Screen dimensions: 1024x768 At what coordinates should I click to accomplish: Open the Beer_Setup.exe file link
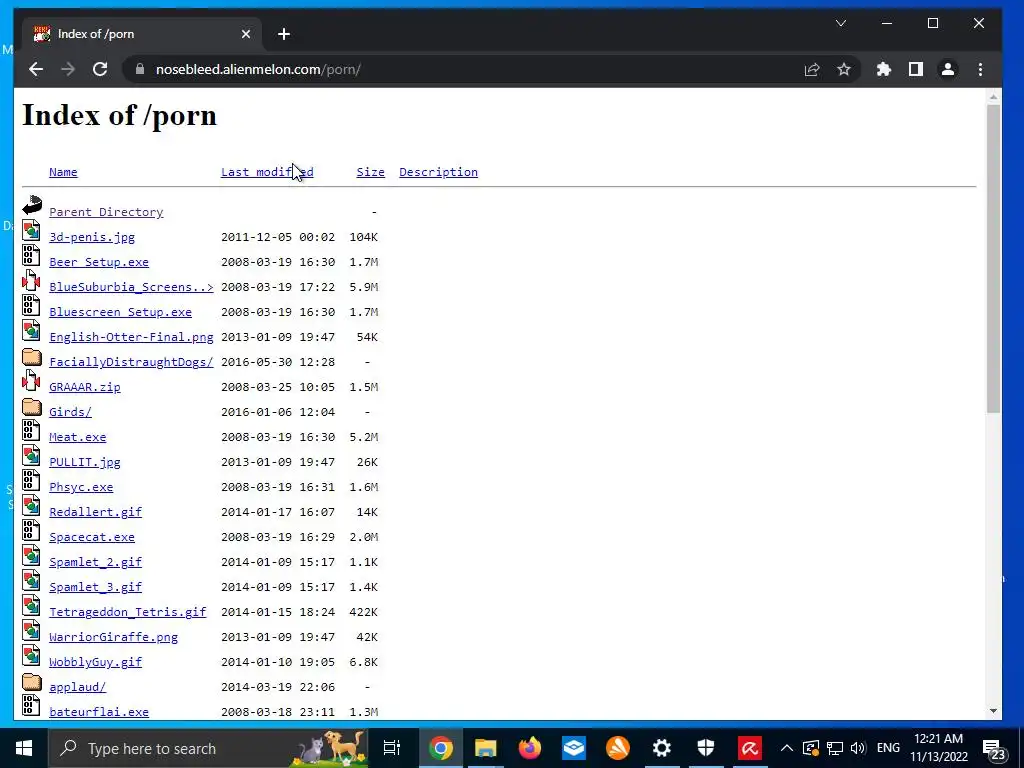(x=99, y=262)
